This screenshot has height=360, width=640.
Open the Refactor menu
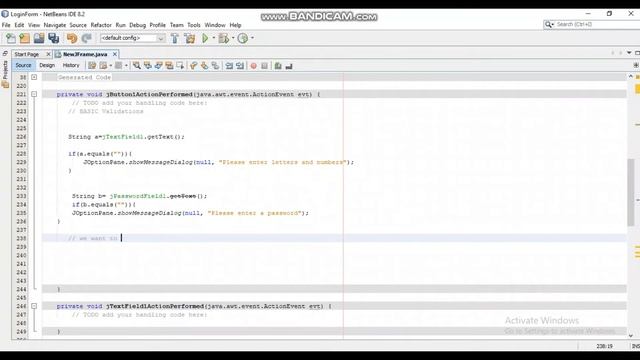(x=101, y=25)
